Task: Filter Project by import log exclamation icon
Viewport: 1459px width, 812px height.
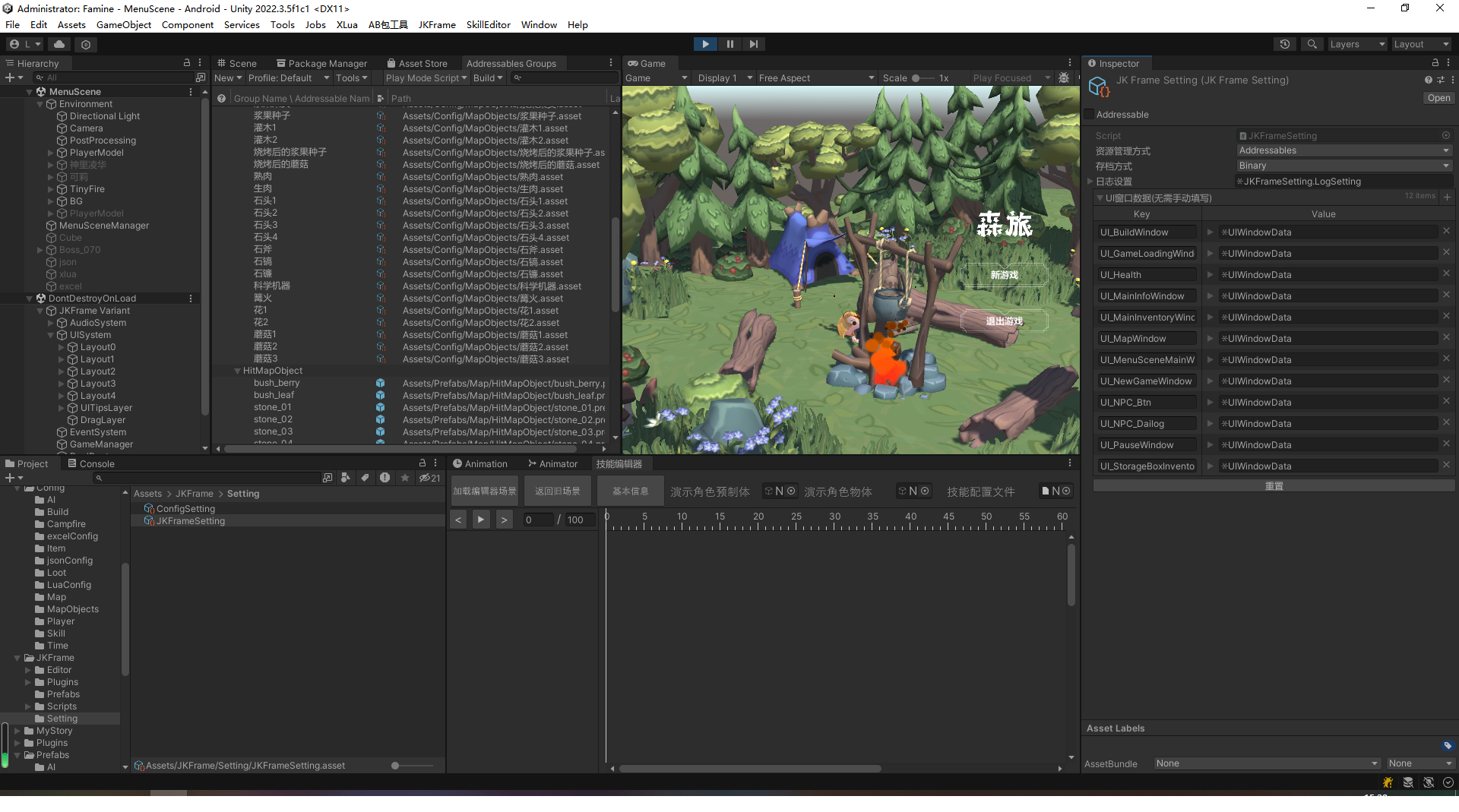Action: (385, 478)
